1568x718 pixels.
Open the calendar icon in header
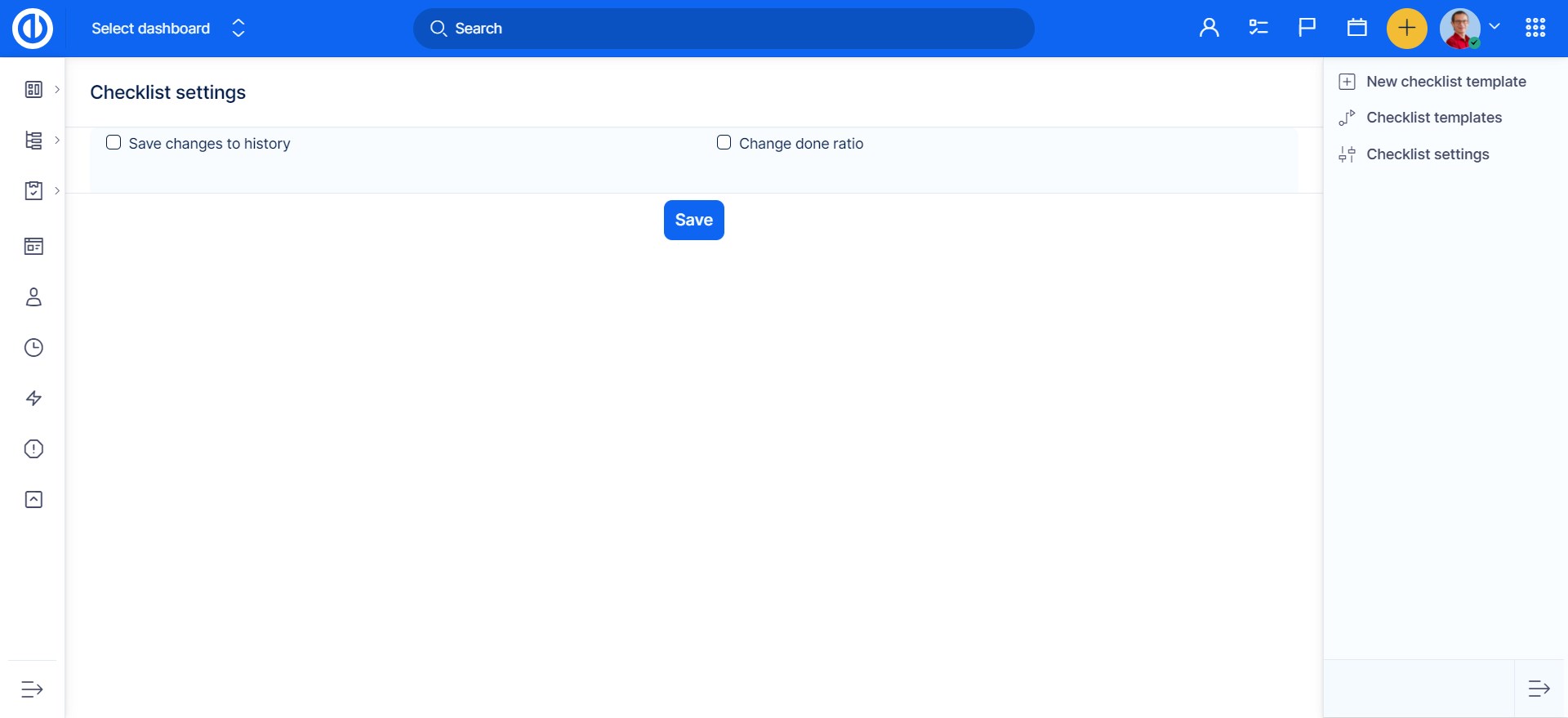click(1356, 29)
